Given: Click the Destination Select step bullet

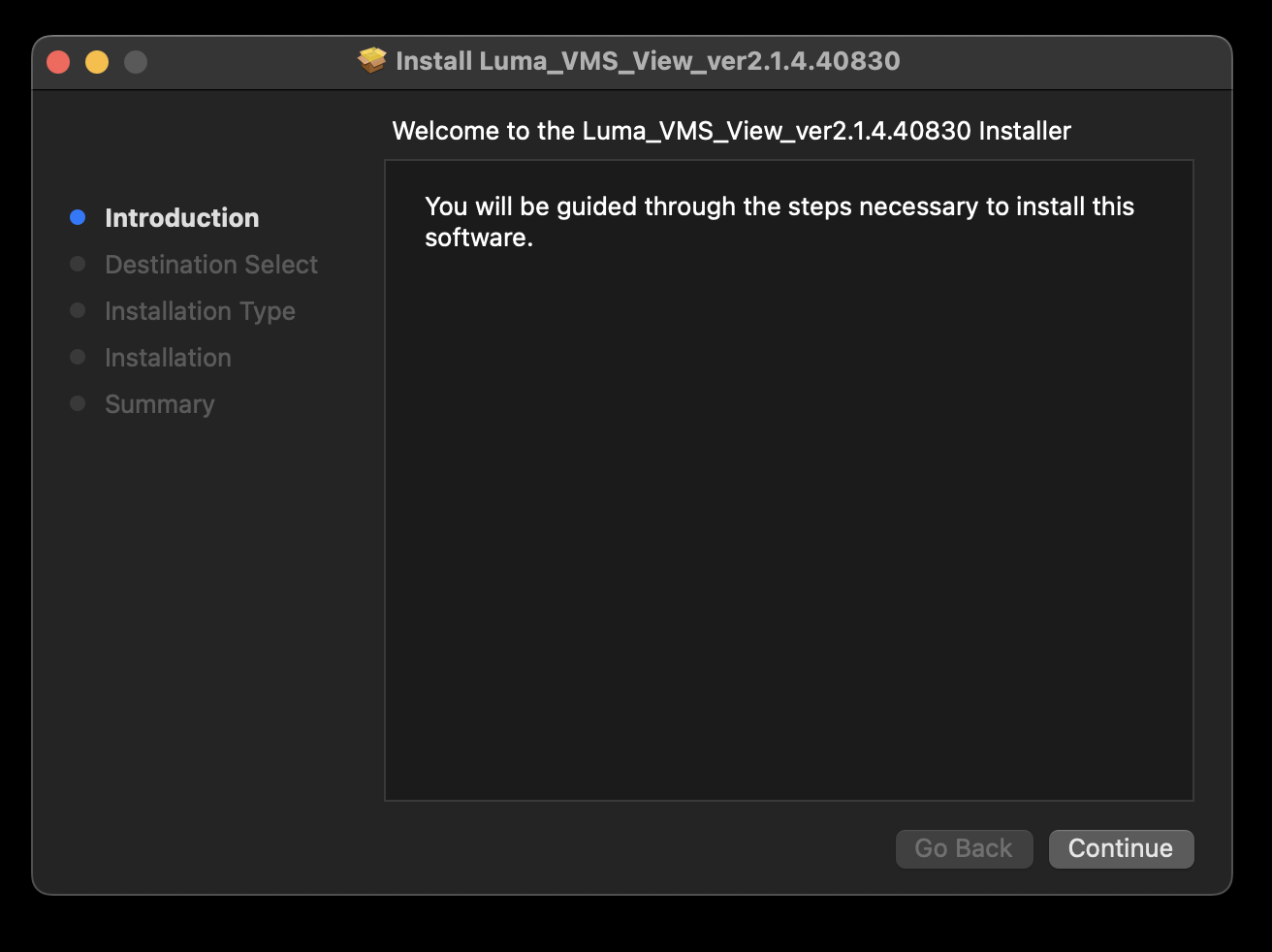Looking at the screenshot, I should [x=78, y=264].
